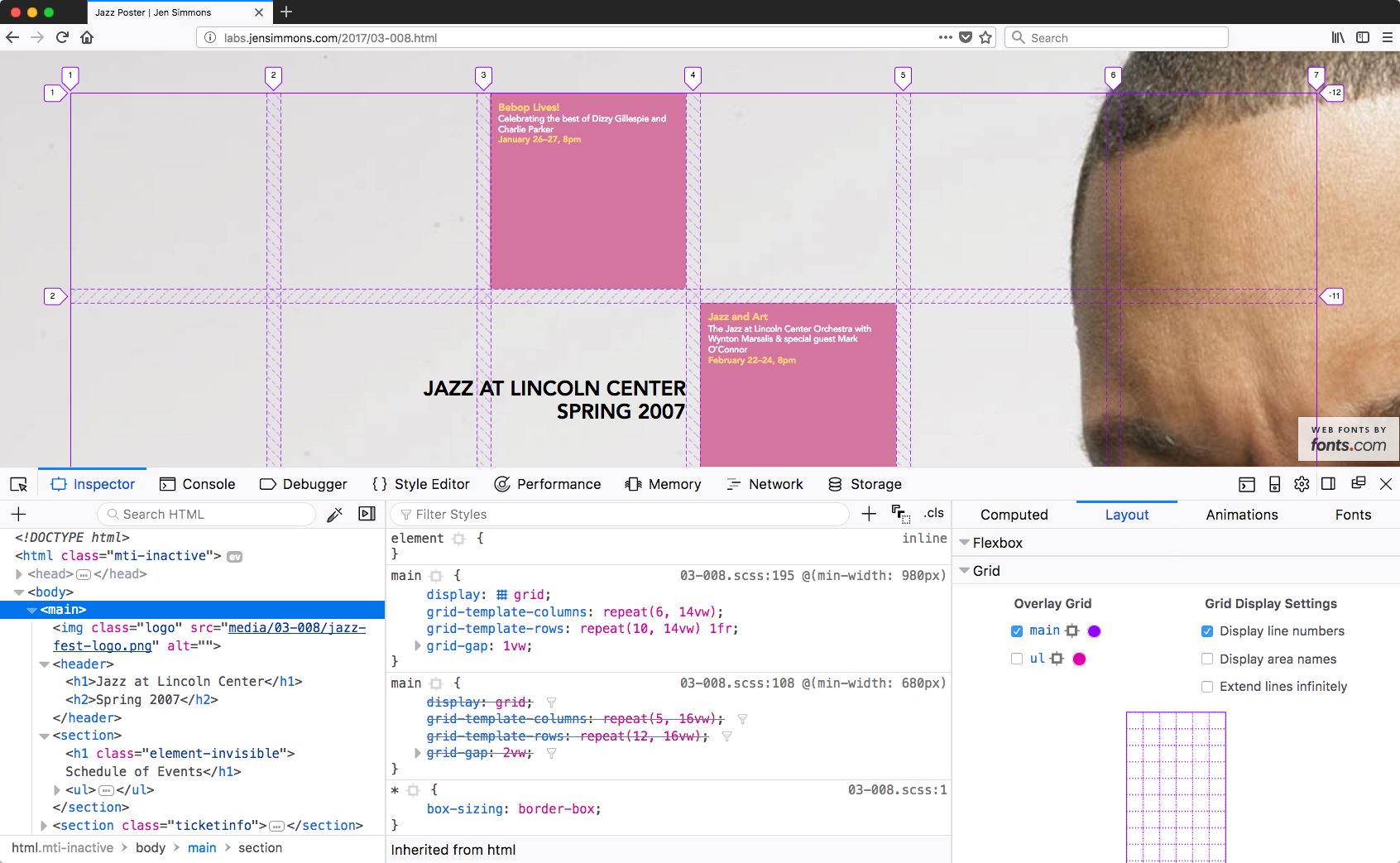1400x863 pixels.
Task: Select the Layout sidebar tab
Action: point(1127,515)
